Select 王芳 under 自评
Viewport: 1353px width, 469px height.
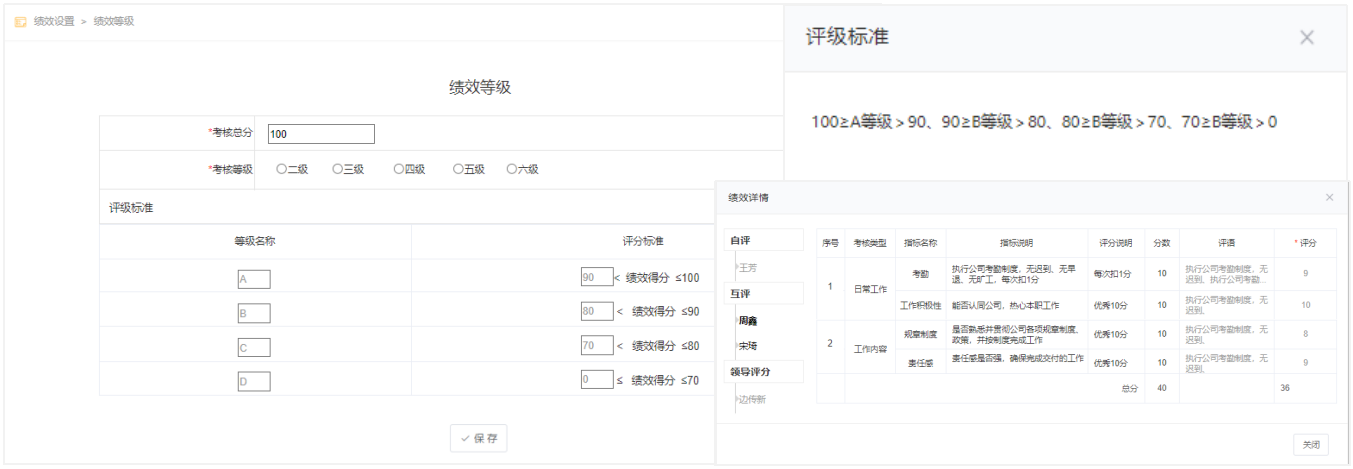coord(747,268)
